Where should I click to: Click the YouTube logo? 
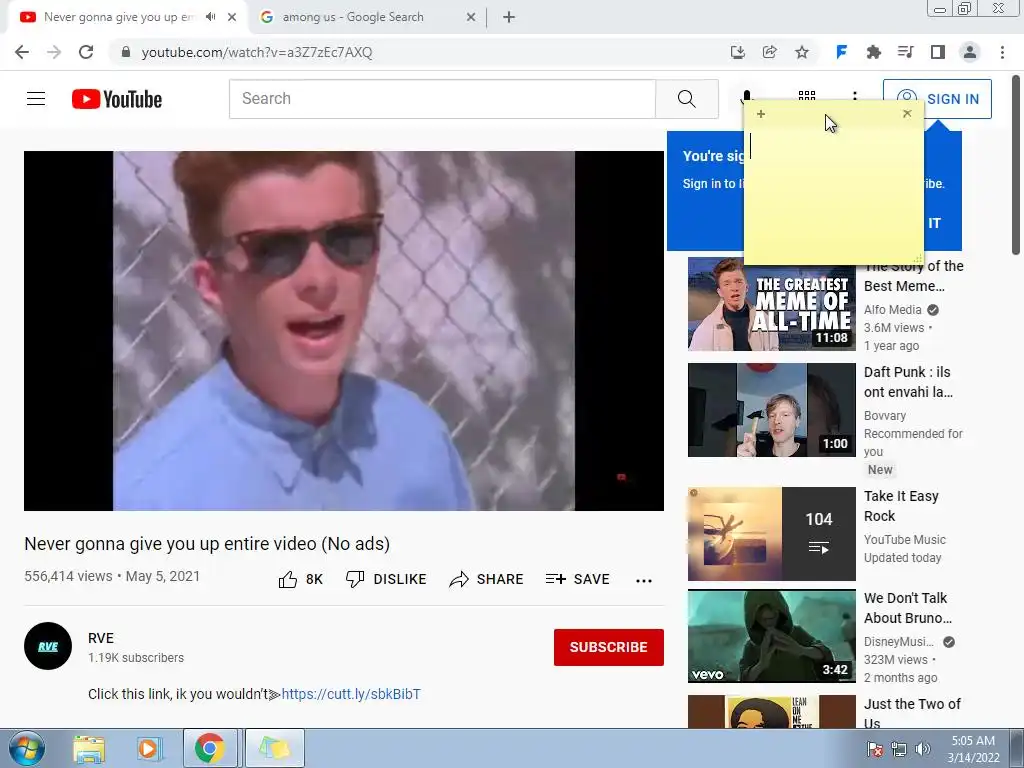(117, 99)
